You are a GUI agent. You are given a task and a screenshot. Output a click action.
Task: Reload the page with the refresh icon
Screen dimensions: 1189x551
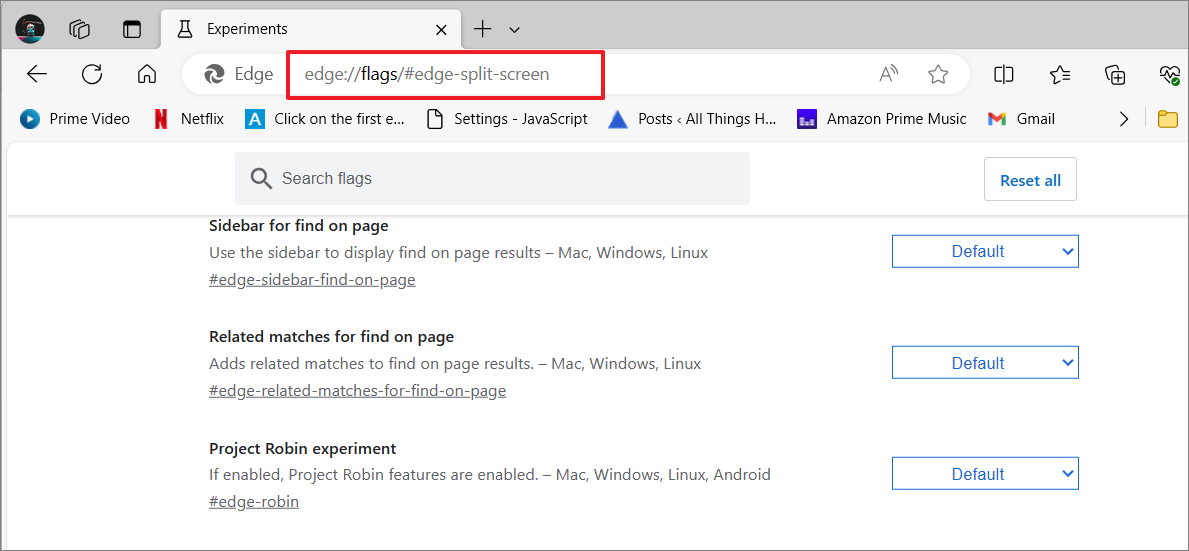92,74
